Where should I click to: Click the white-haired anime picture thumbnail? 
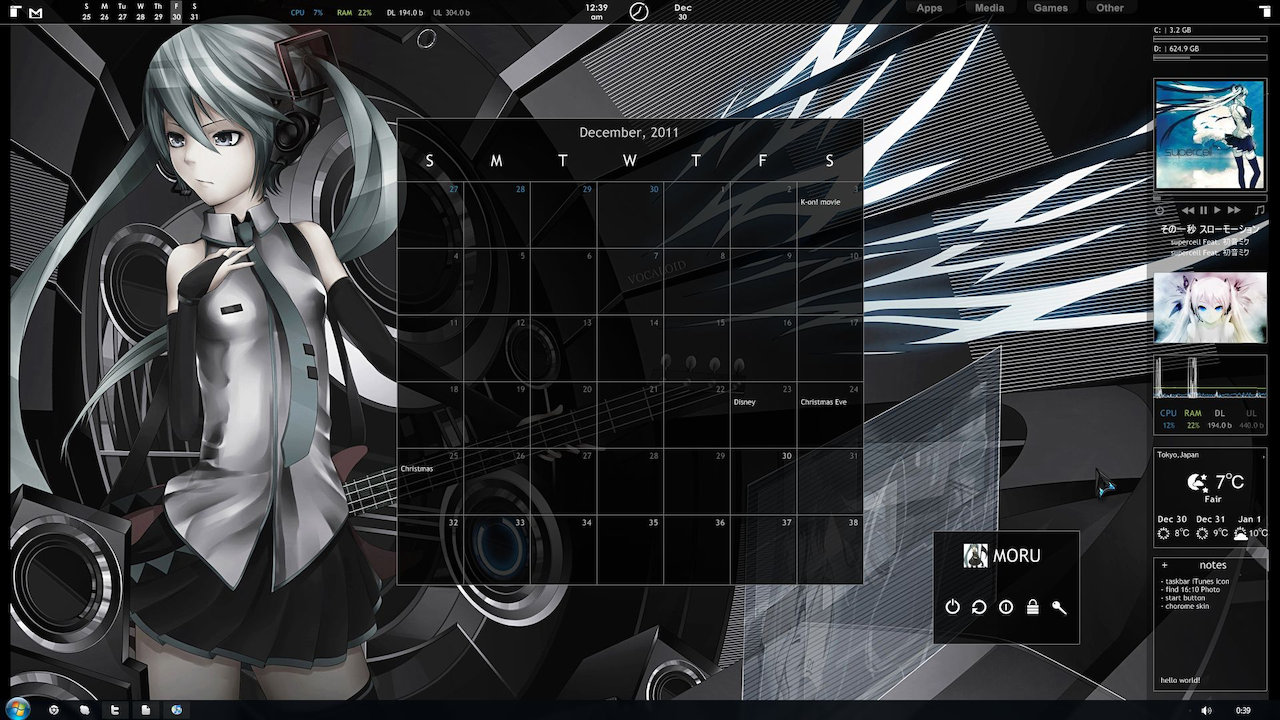[1210, 309]
